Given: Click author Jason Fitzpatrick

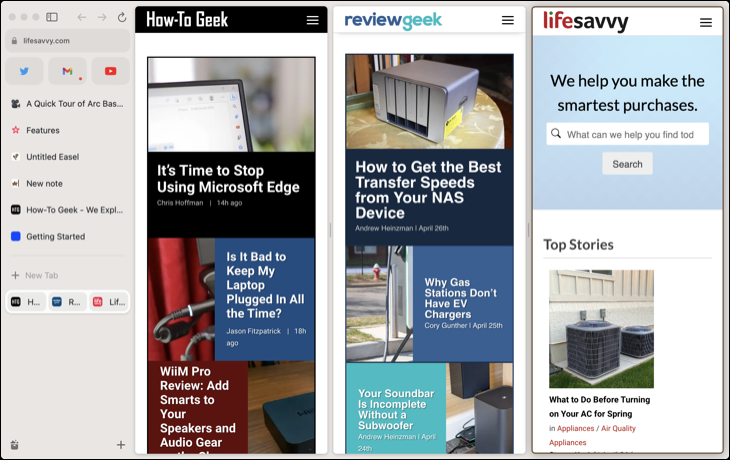Looking at the screenshot, I should [253, 331].
